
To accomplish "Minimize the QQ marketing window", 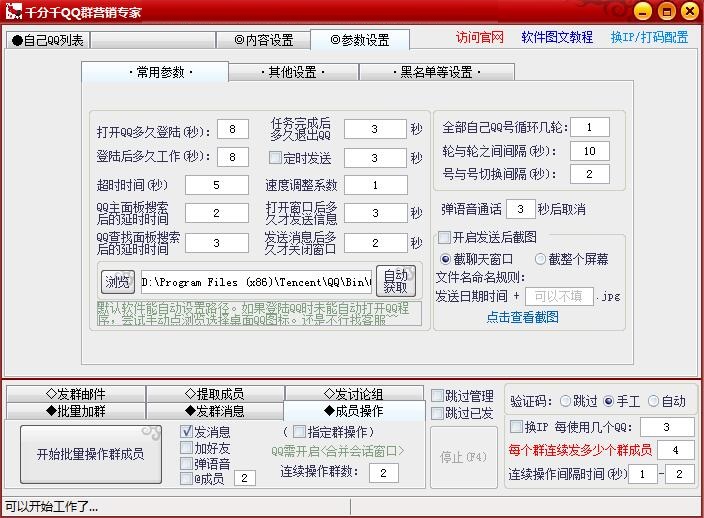I will coord(642,11).
